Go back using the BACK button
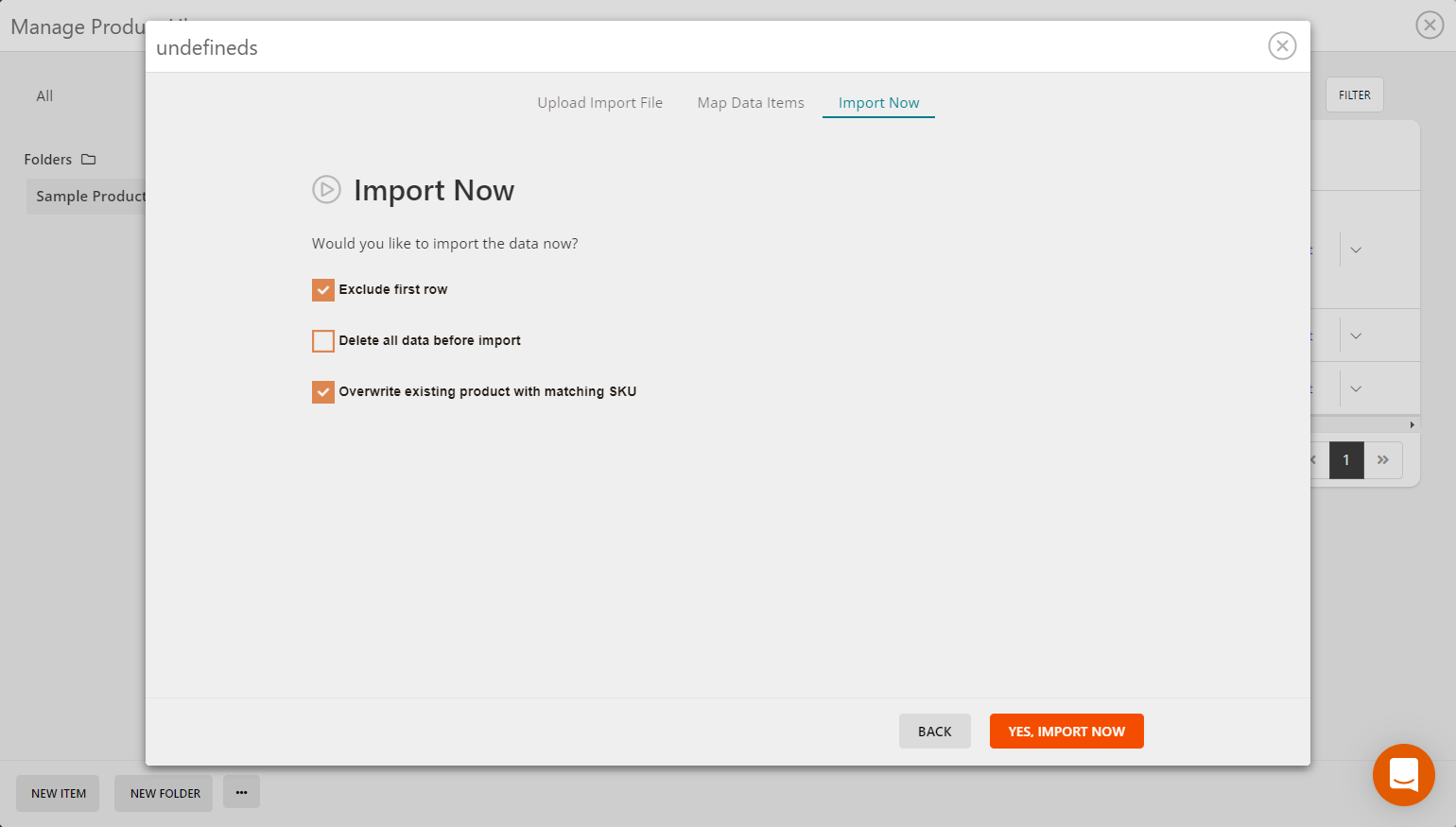This screenshot has height=827, width=1456. click(934, 731)
